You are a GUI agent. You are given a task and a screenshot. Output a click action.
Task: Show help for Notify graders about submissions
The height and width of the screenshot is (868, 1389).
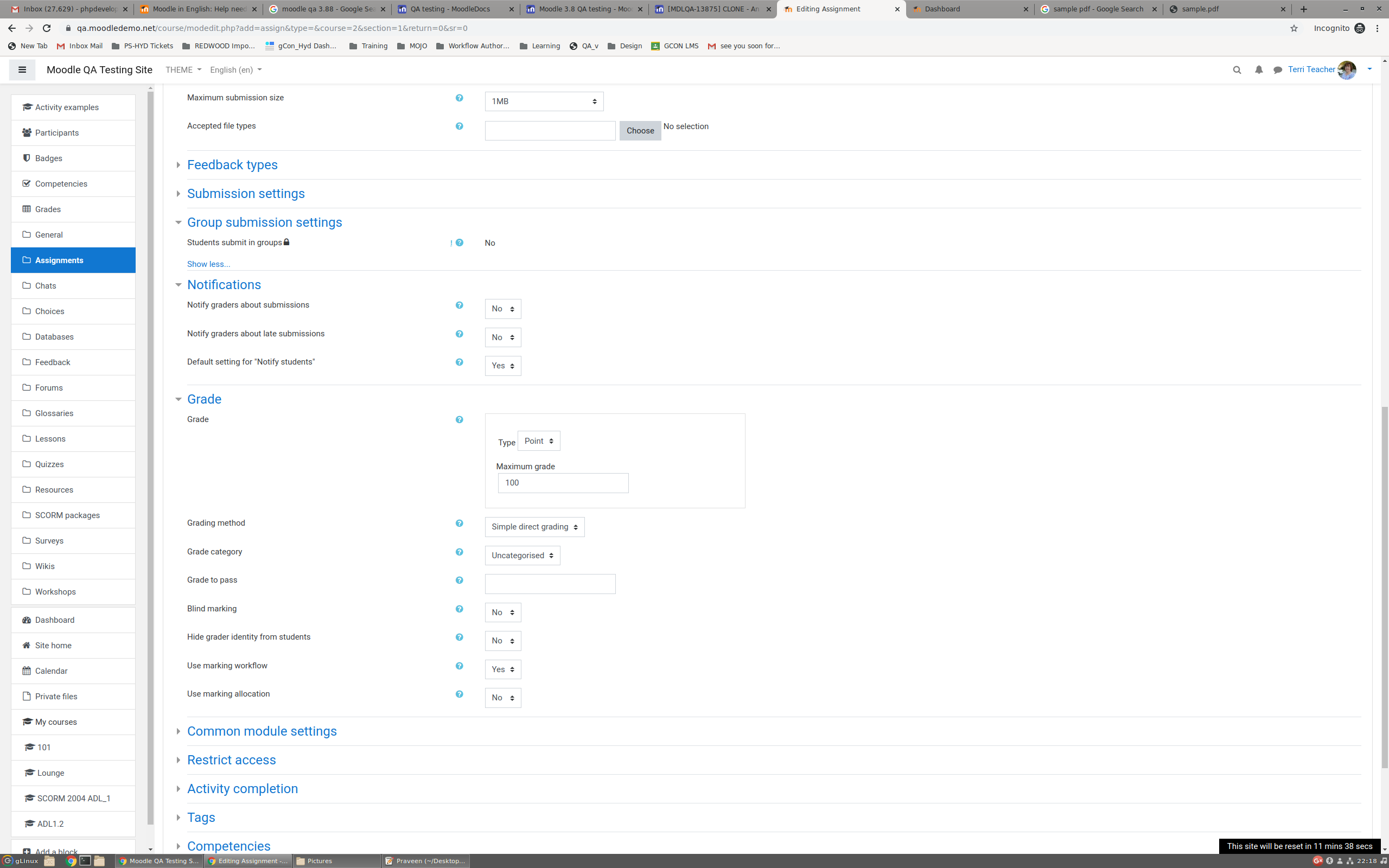tap(459, 305)
